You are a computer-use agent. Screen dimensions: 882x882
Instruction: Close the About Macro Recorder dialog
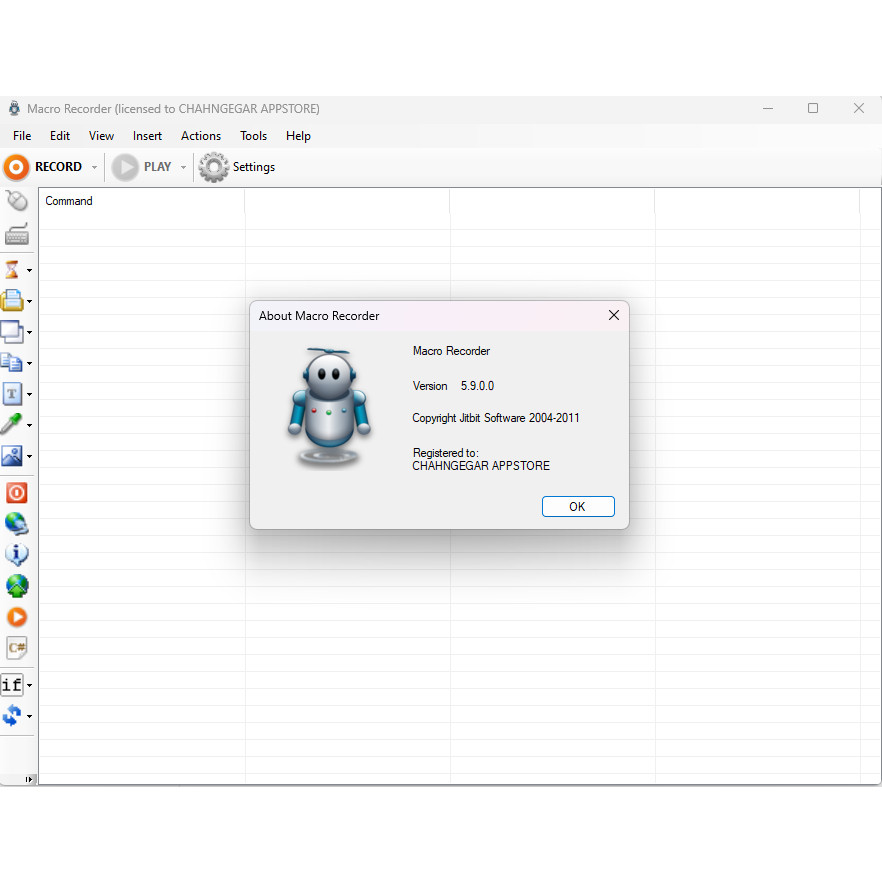point(613,316)
